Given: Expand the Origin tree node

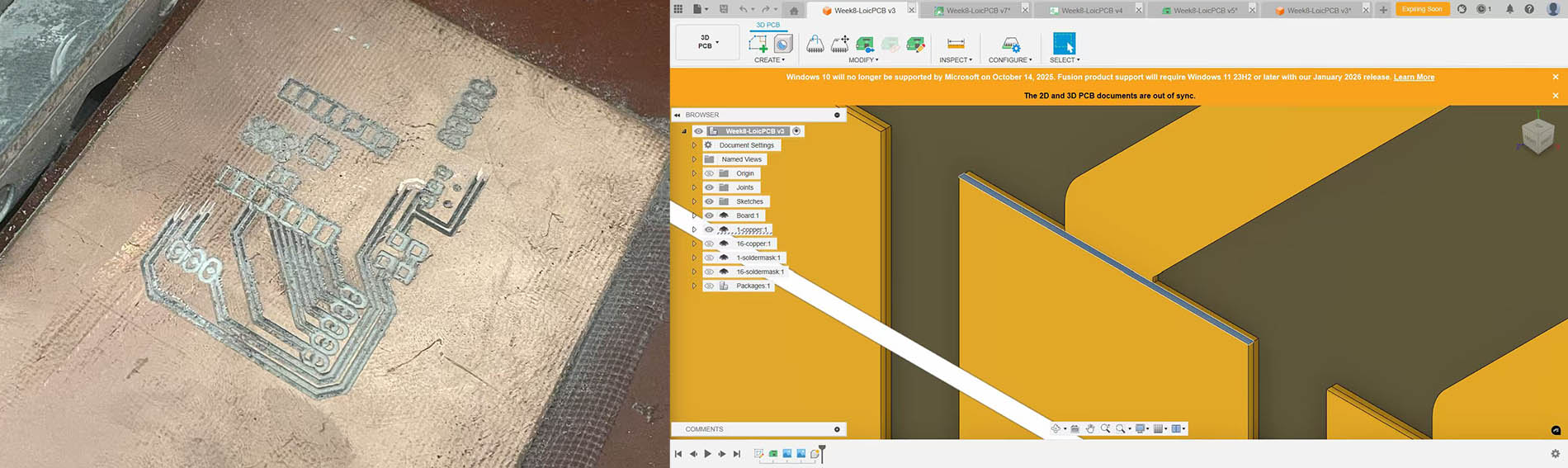Looking at the screenshot, I should tap(694, 173).
